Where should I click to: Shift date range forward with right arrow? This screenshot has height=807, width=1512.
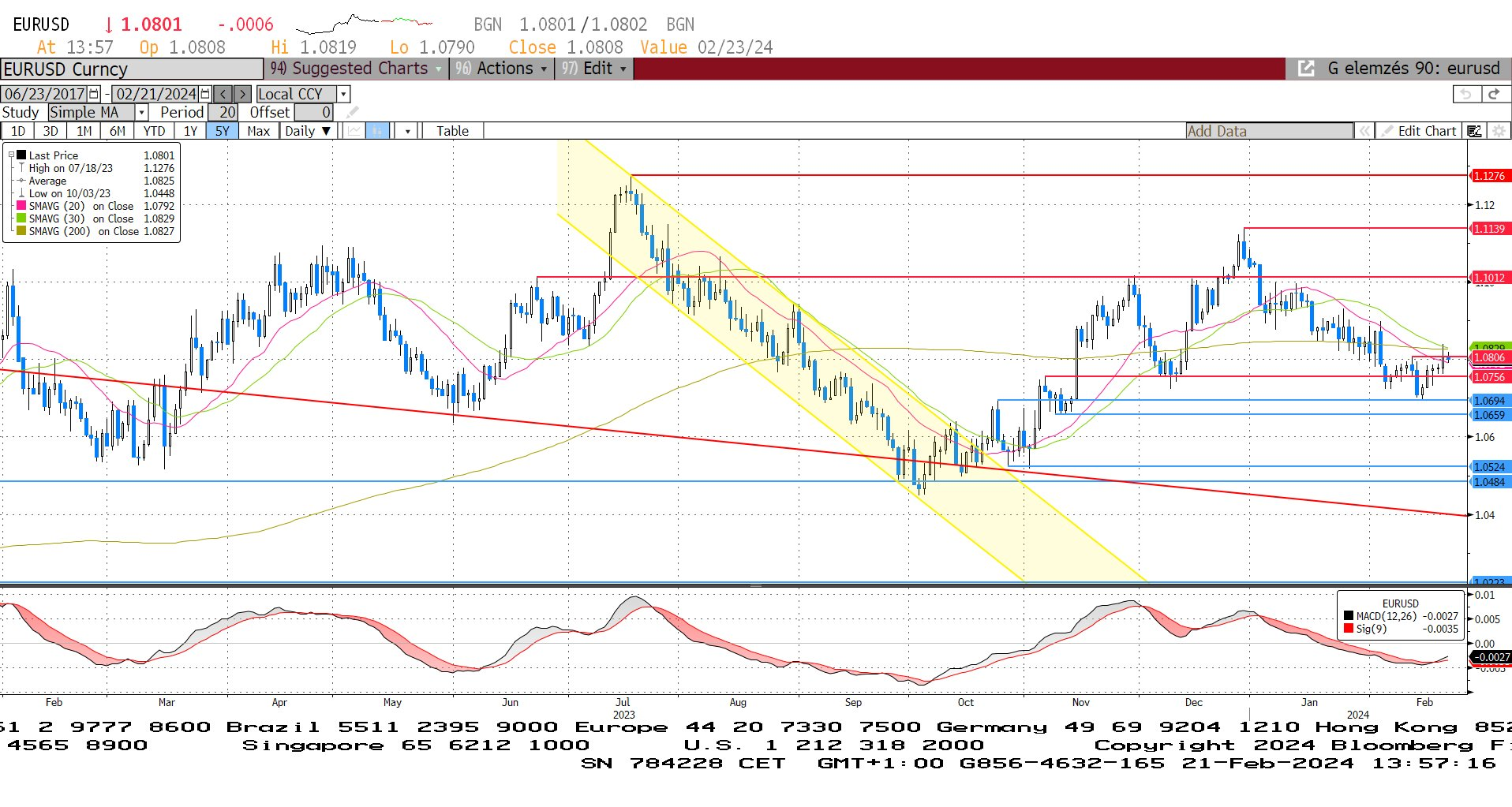coord(242,94)
